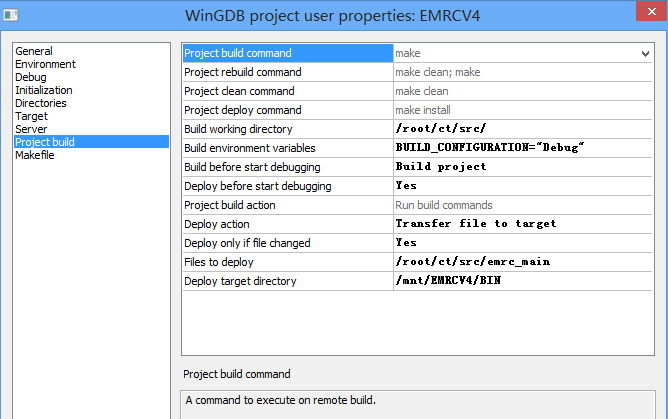Screen dimensions: 668x419
Task: Select the Makefile category
Action: click(x=35, y=155)
